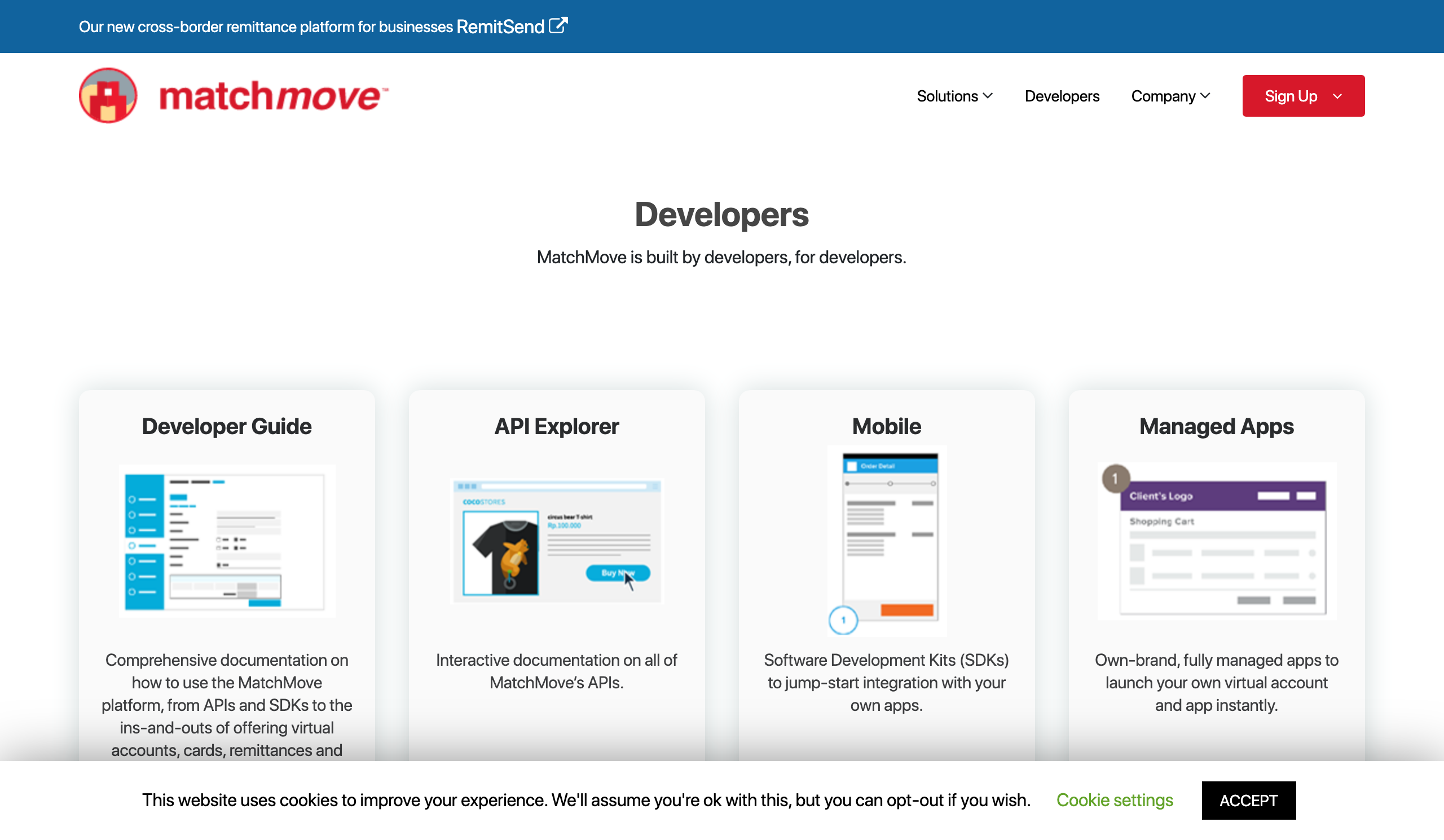The height and width of the screenshot is (840, 1444).
Task: Click the page heading 'Developers'
Action: tap(721, 215)
